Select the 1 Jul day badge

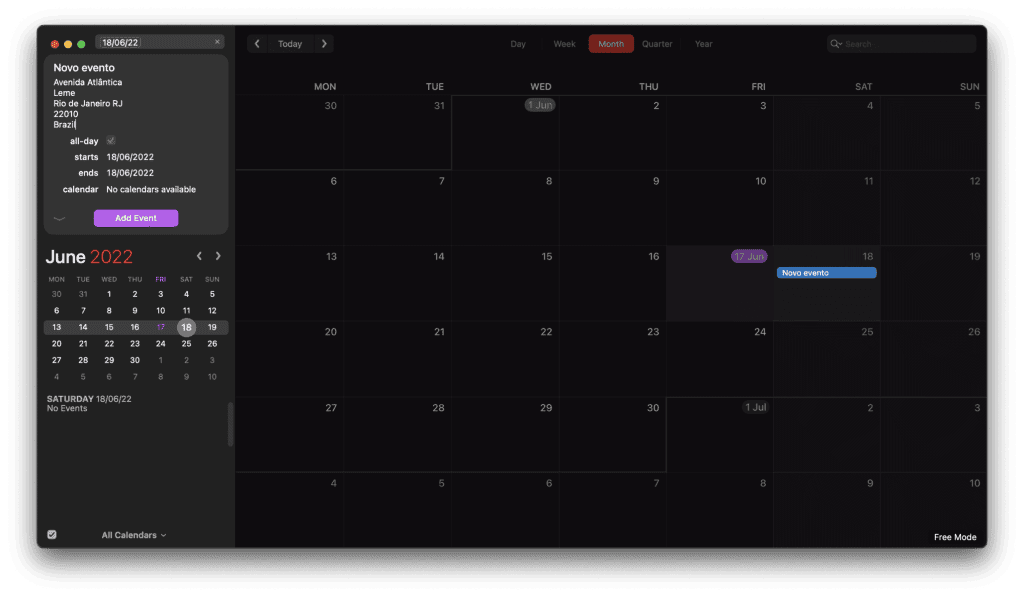756,407
